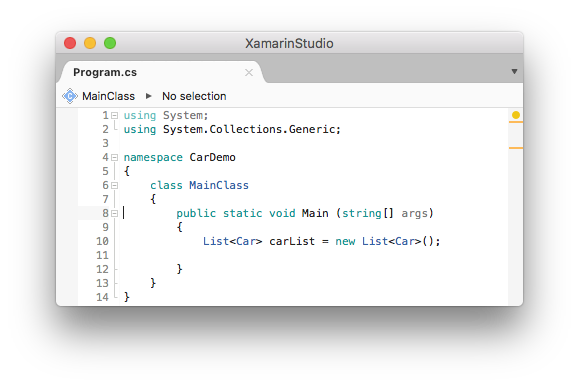This screenshot has width=579, height=386.
Task: Click 'MainClass' in the class declaration
Action: 219,185
